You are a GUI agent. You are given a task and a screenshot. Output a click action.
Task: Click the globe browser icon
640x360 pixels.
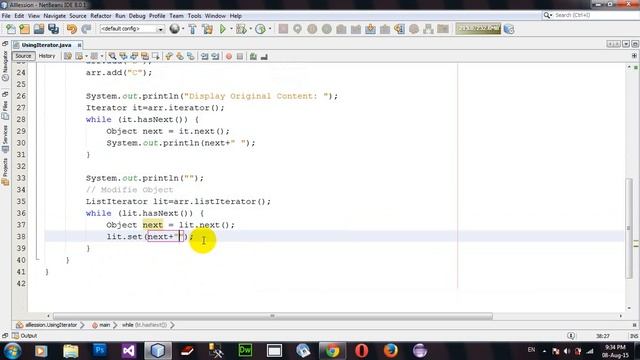(175, 29)
